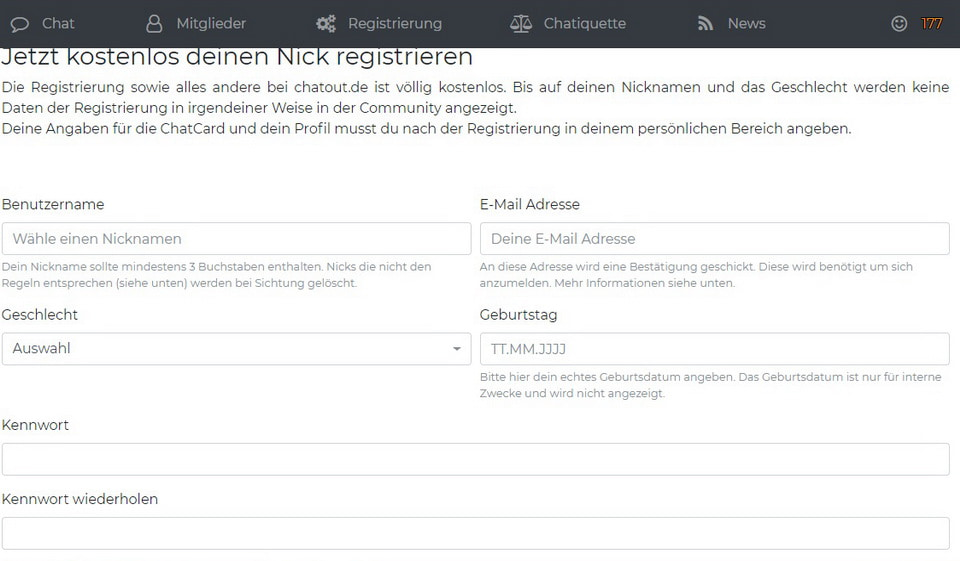Open the Chat menu item
This screenshot has width=960, height=561.
[58, 23]
